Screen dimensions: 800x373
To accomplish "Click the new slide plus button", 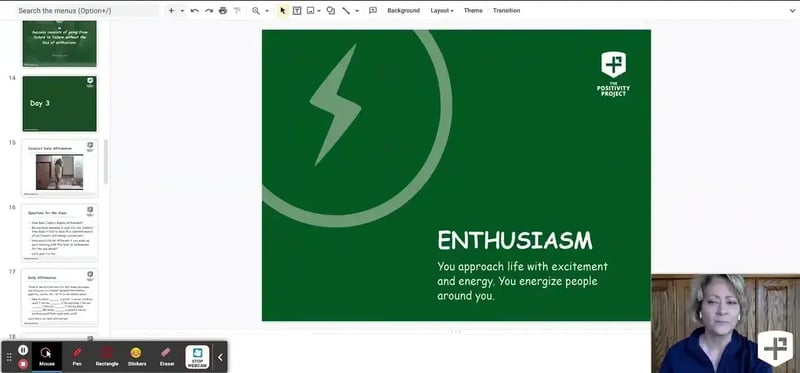I will click(x=171, y=11).
